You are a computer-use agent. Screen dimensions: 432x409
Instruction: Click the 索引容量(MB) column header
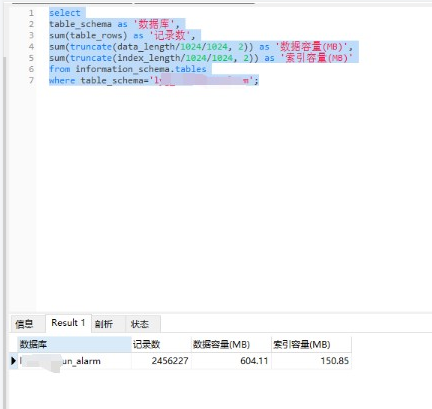point(311,344)
